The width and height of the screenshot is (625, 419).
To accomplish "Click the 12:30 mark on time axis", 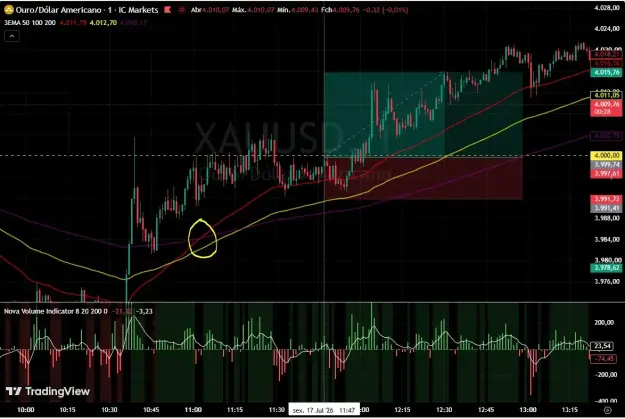I will coord(444,410).
